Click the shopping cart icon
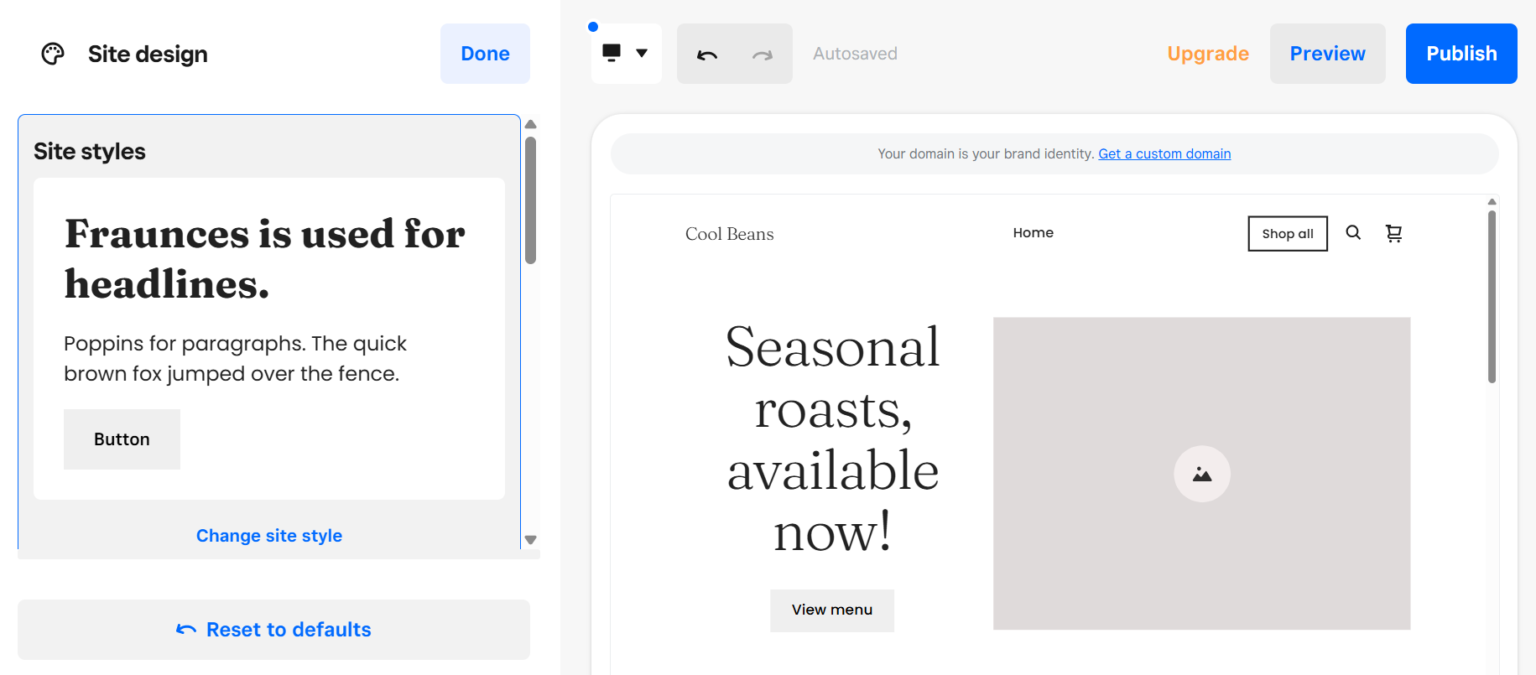 point(1394,233)
